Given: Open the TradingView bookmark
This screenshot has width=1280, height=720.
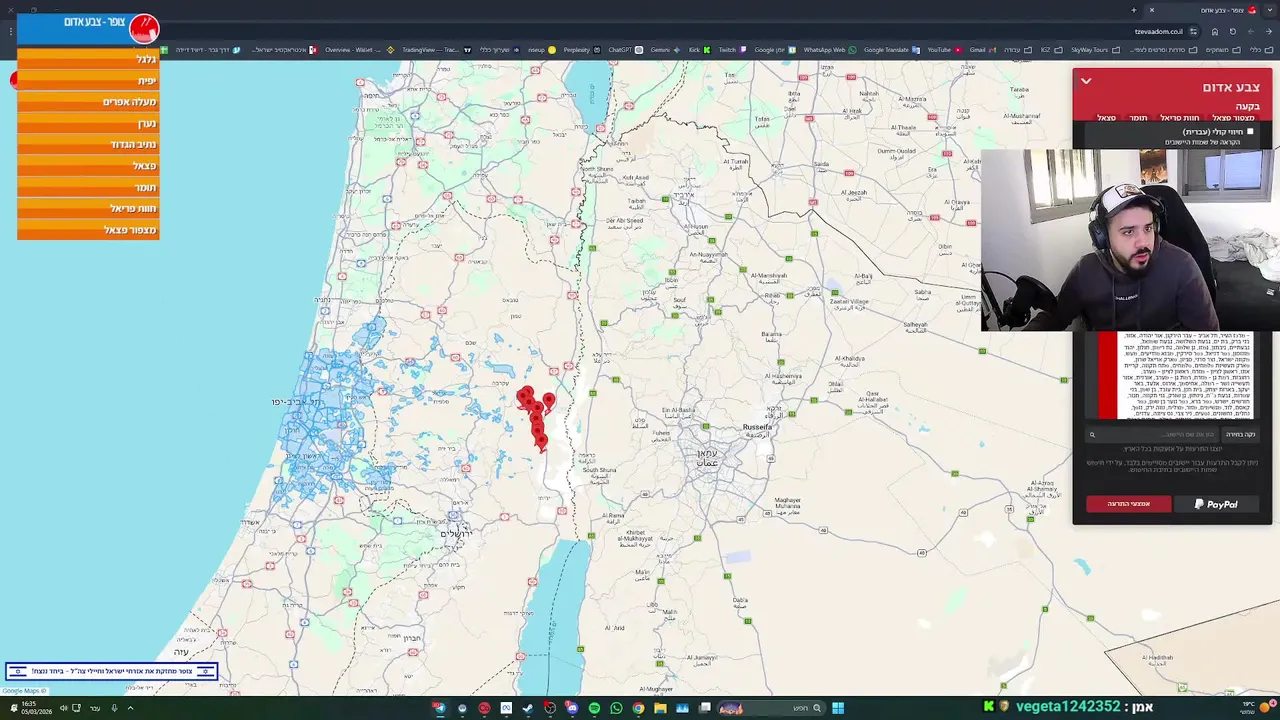Looking at the screenshot, I should pos(436,50).
